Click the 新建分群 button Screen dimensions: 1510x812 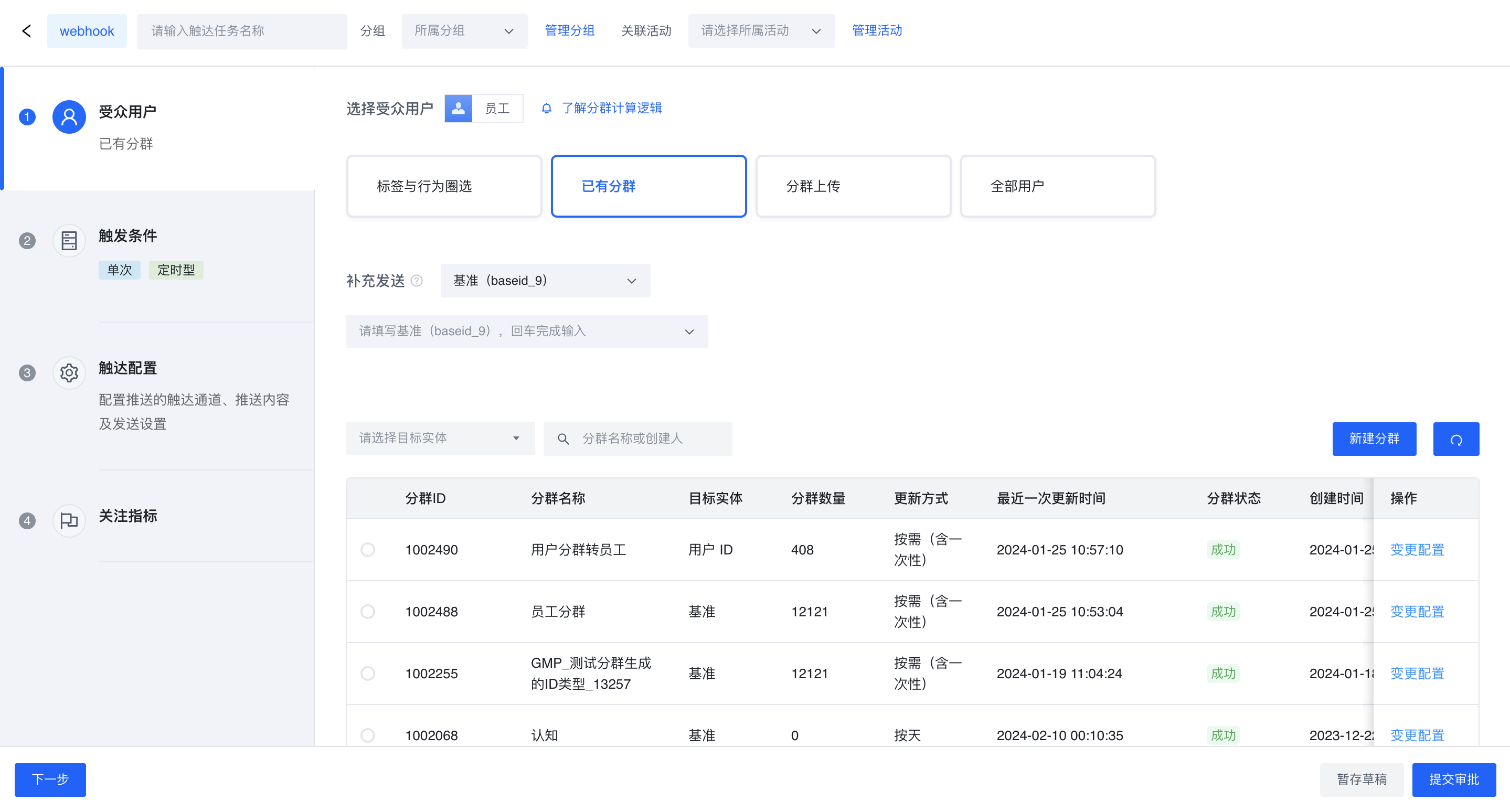[x=1374, y=439]
